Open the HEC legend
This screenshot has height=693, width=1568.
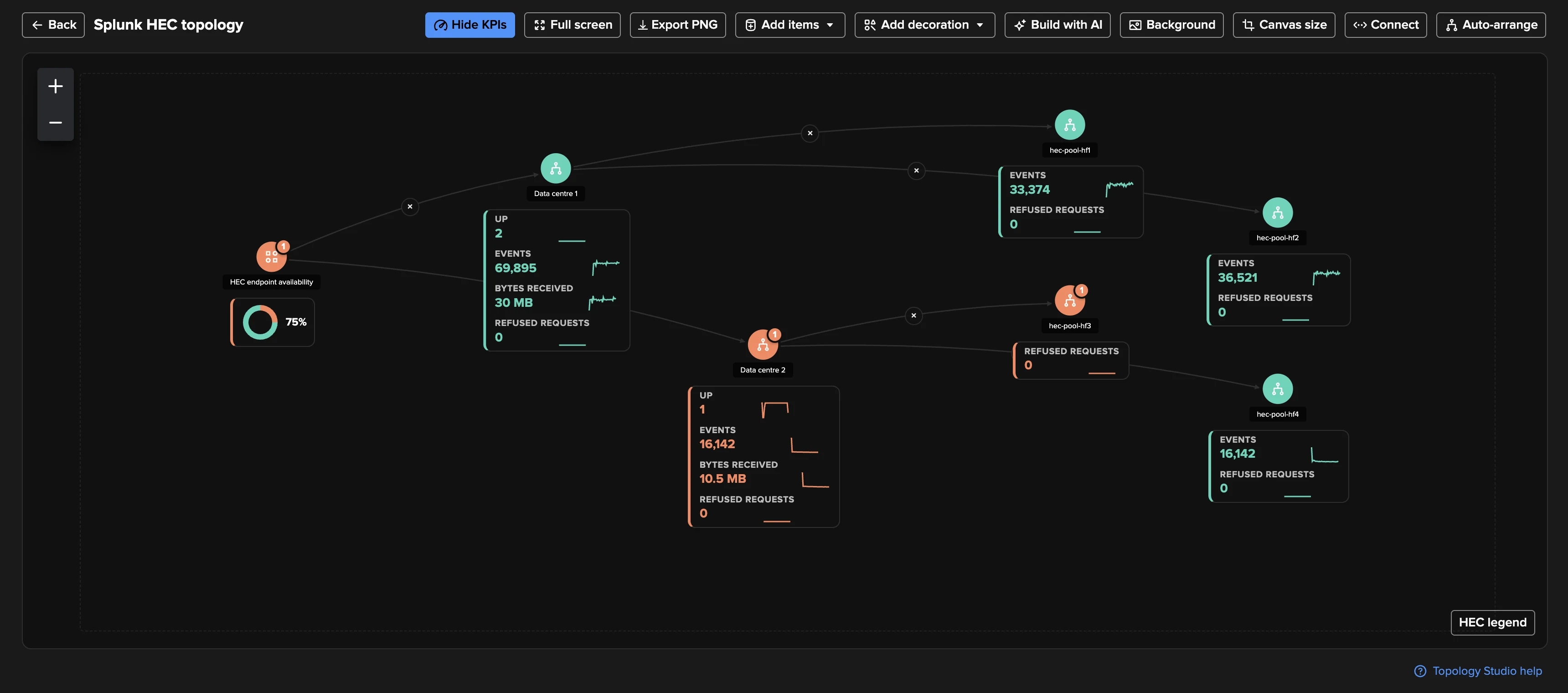pos(1492,622)
